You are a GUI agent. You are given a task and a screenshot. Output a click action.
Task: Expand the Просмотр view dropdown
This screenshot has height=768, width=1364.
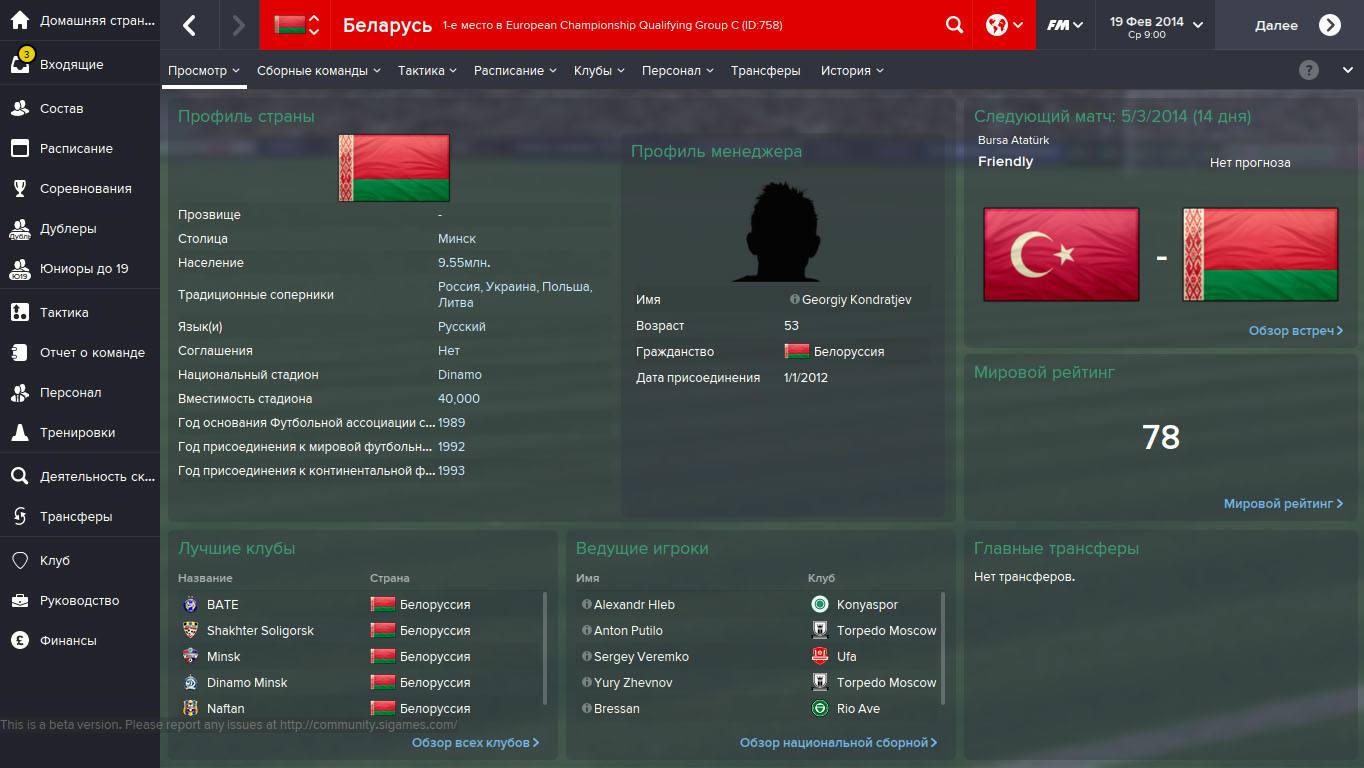point(204,71)
